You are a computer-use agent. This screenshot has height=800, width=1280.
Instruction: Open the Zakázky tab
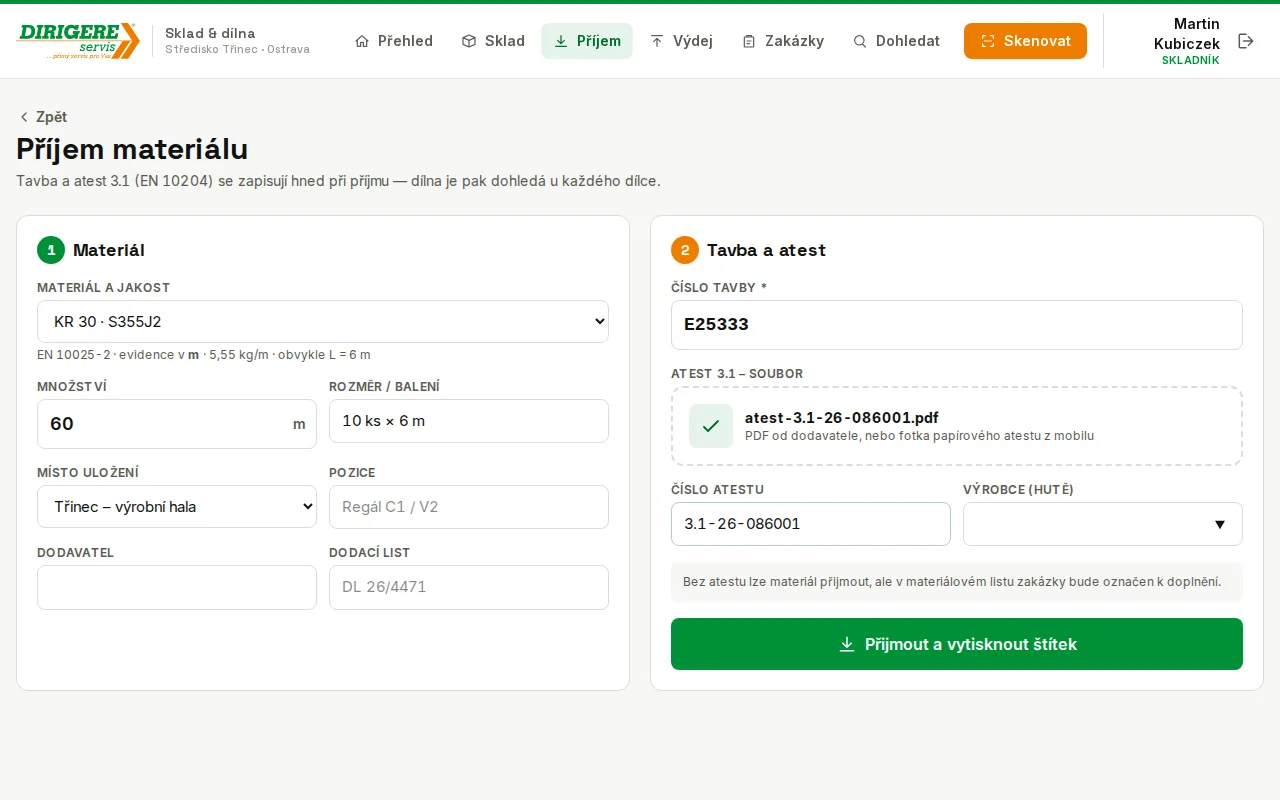coord(783,41)
